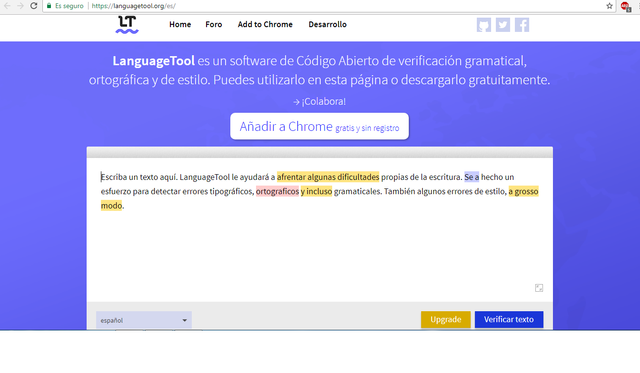The image size is (640, 373).
Task: Click the Verificar texto button
Action: pyautogui.click(x=509, y=320)
